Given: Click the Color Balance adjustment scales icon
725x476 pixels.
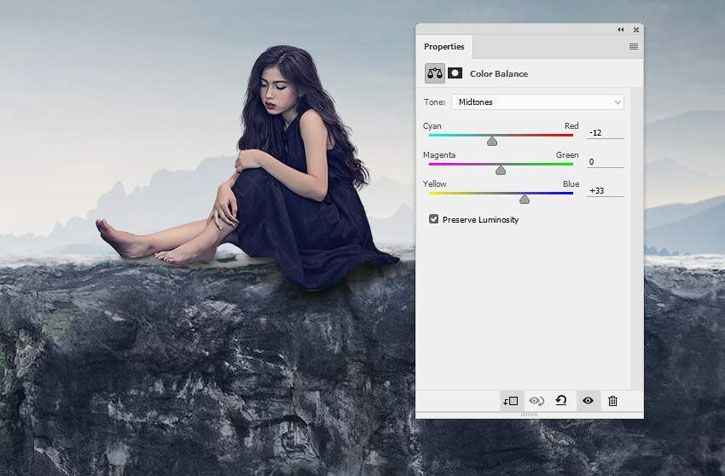Looking at the screenshot, I should (435, 73).
